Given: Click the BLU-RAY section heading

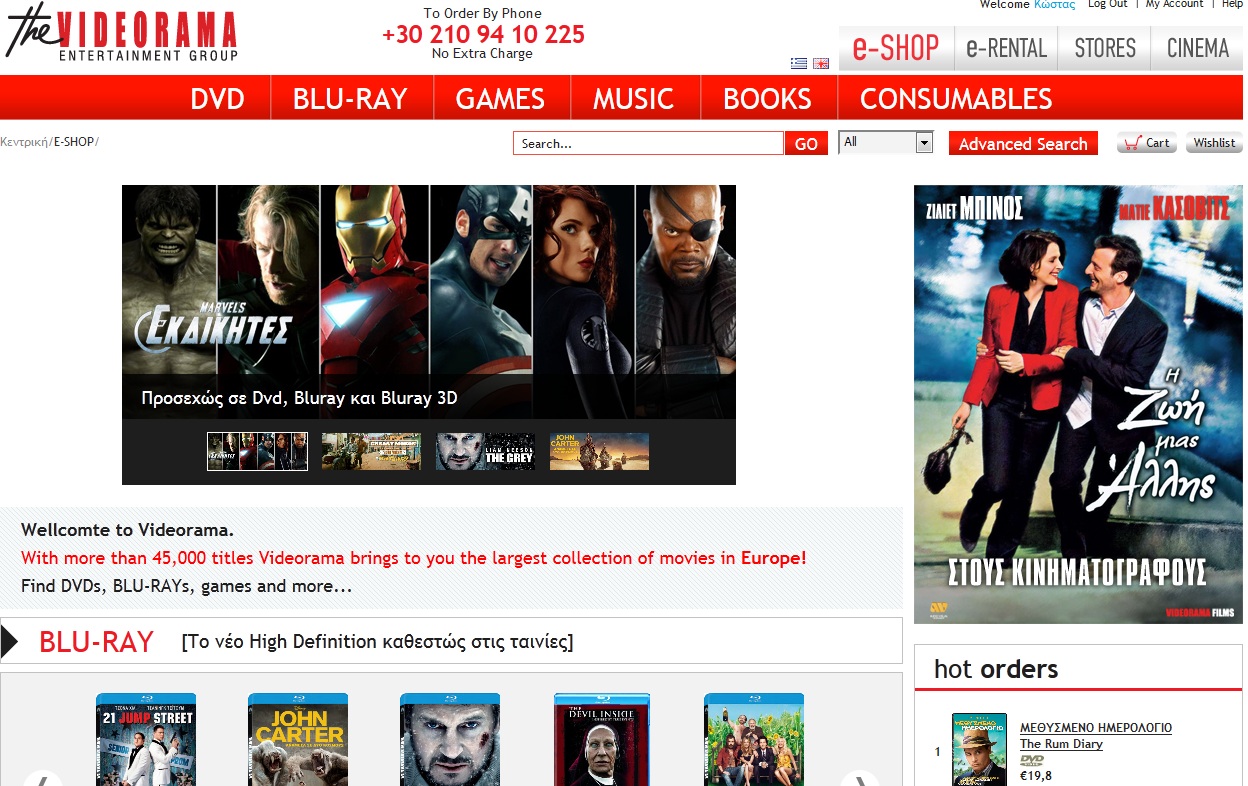Looking at the screenshot, I should click(x=96, y=641).
